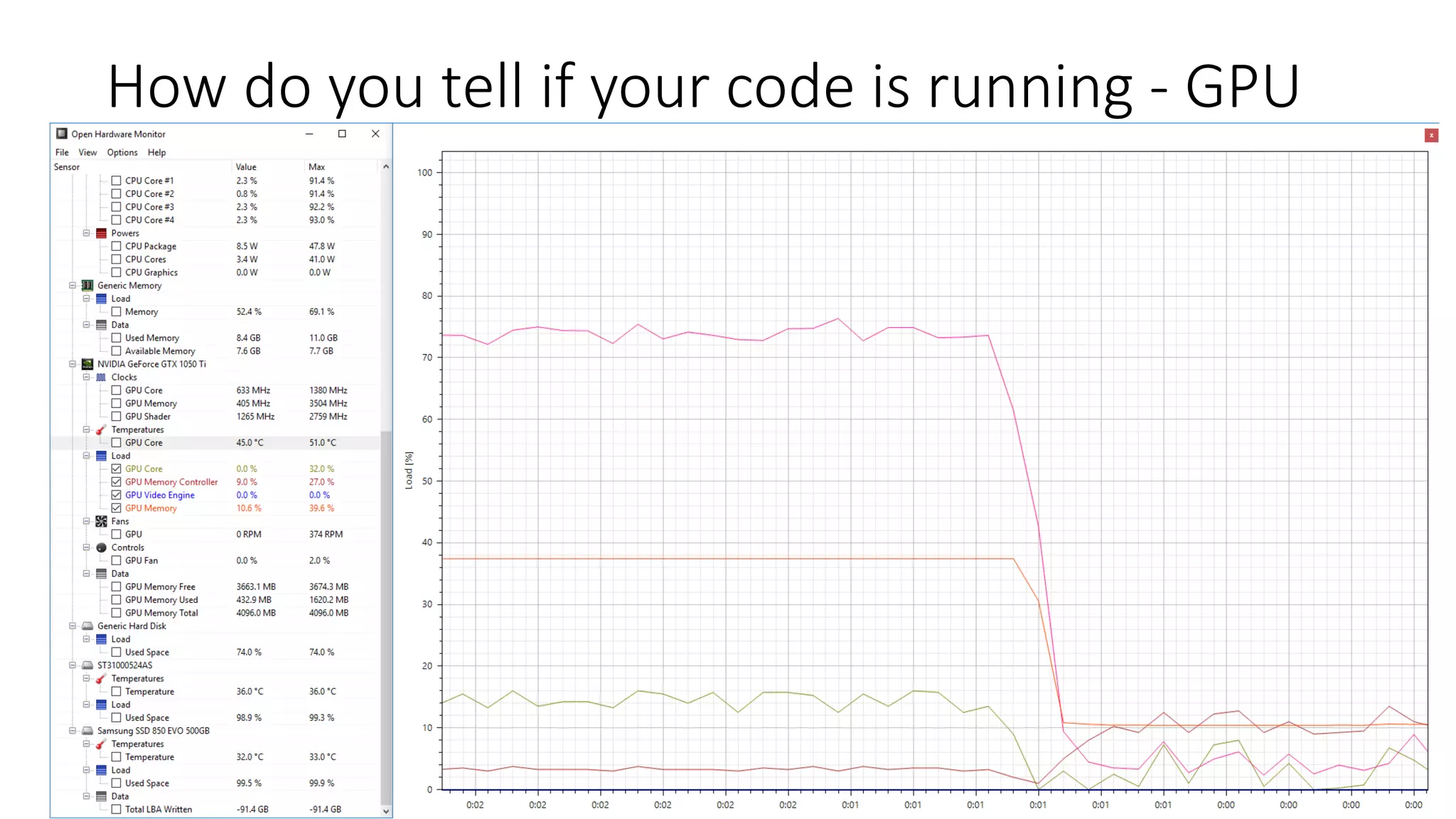Viewport: 1456px width, 819px height.
Task: Click the sensor list scroll-down arrow
Action: [386, 811]
